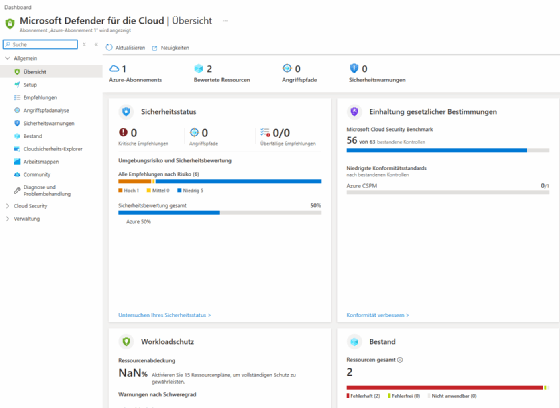Click the purple regulatory compliance shield icon
Viewport: 560px width, 408px height.
tap(354, 112)
